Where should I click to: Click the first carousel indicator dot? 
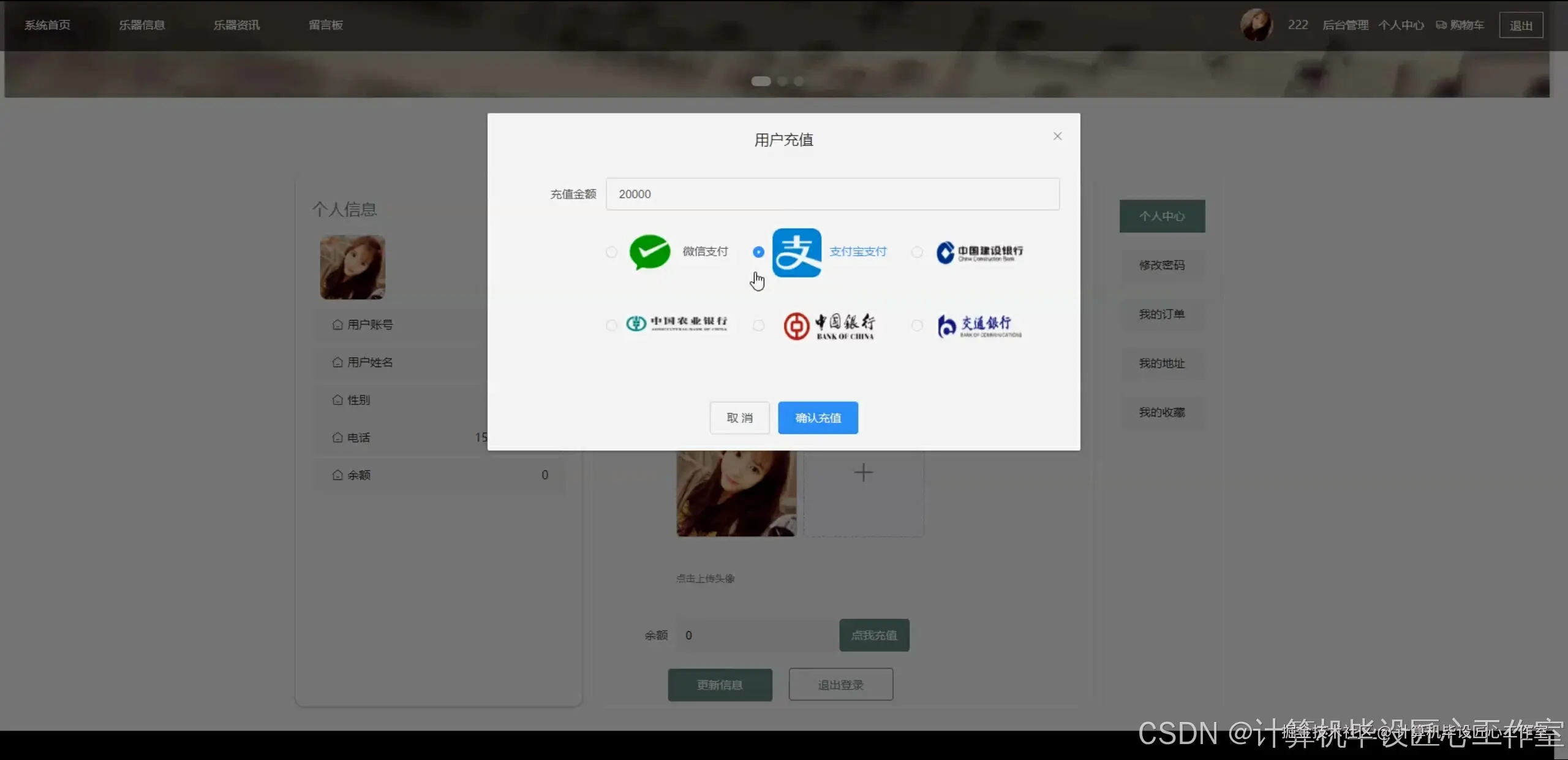[761, 81]
